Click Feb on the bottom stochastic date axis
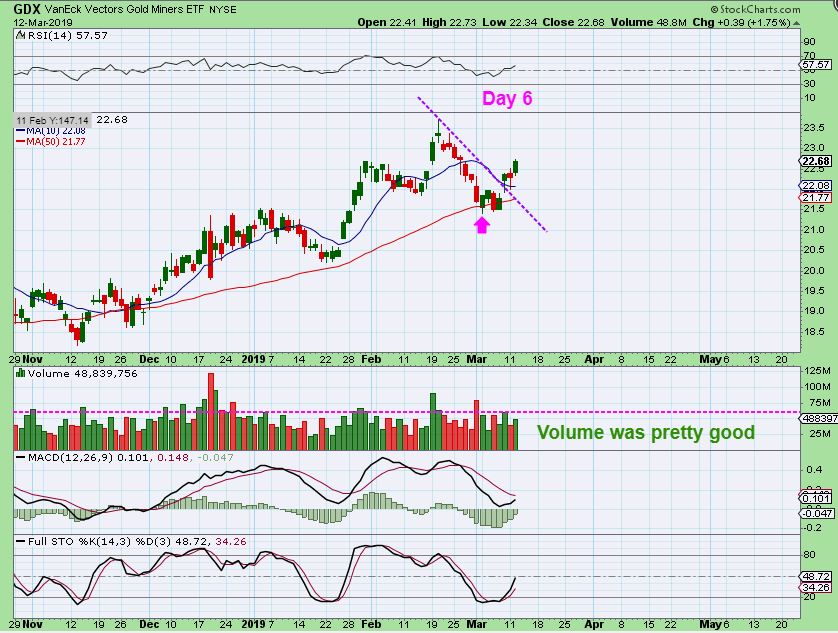The width and height of the screenshot is (838, 633). point(371,624)
